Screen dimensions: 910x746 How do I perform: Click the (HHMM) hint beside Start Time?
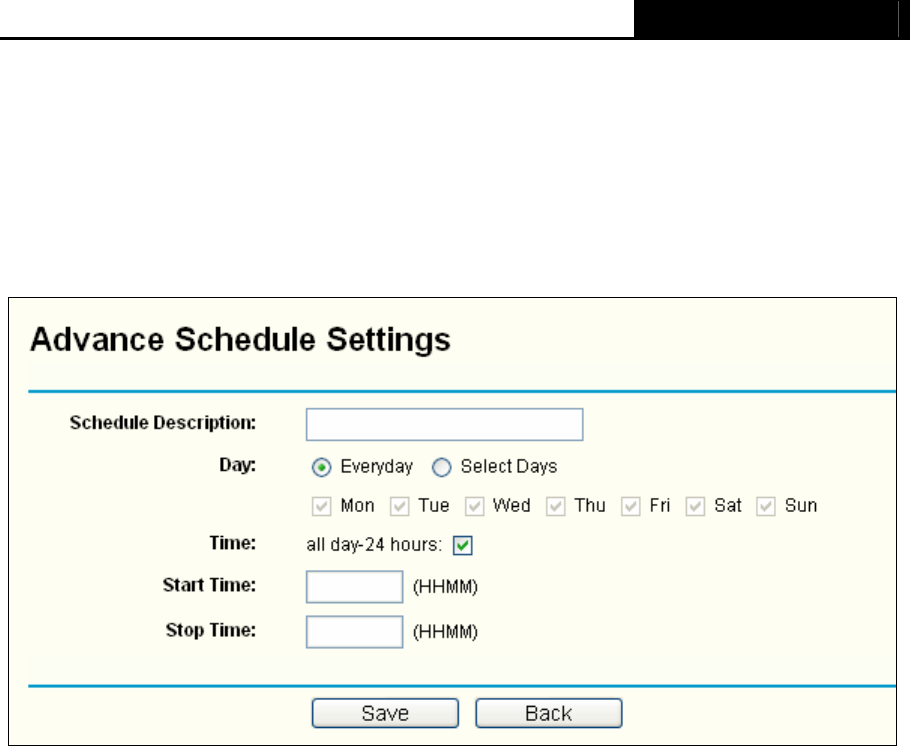pos(445,587)
